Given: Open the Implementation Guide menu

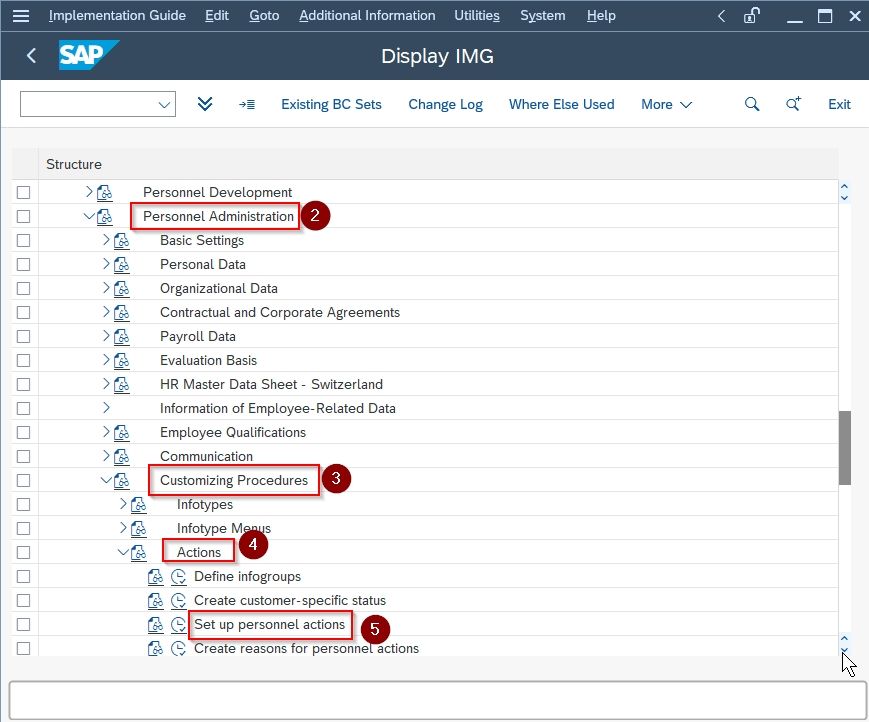Looking at the screenshot, I should tap(117, 16).
